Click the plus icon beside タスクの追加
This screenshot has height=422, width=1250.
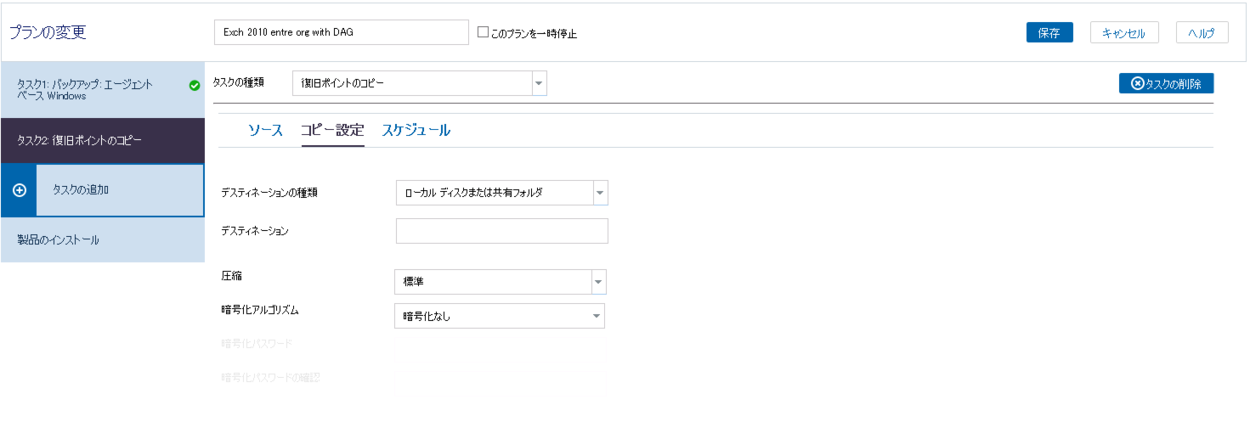[x=19, y=190]
